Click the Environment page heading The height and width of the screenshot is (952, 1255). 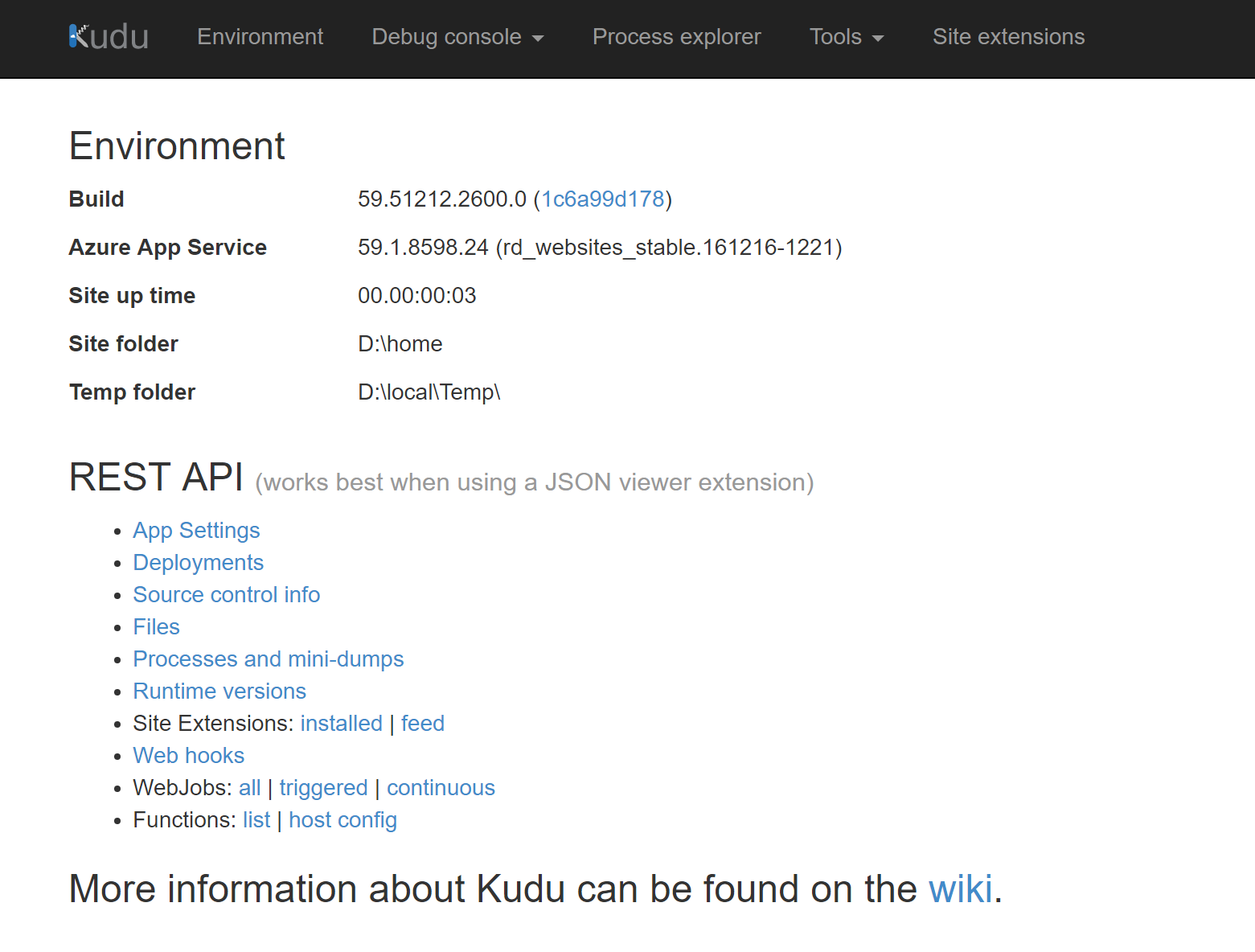pos(177,146)
